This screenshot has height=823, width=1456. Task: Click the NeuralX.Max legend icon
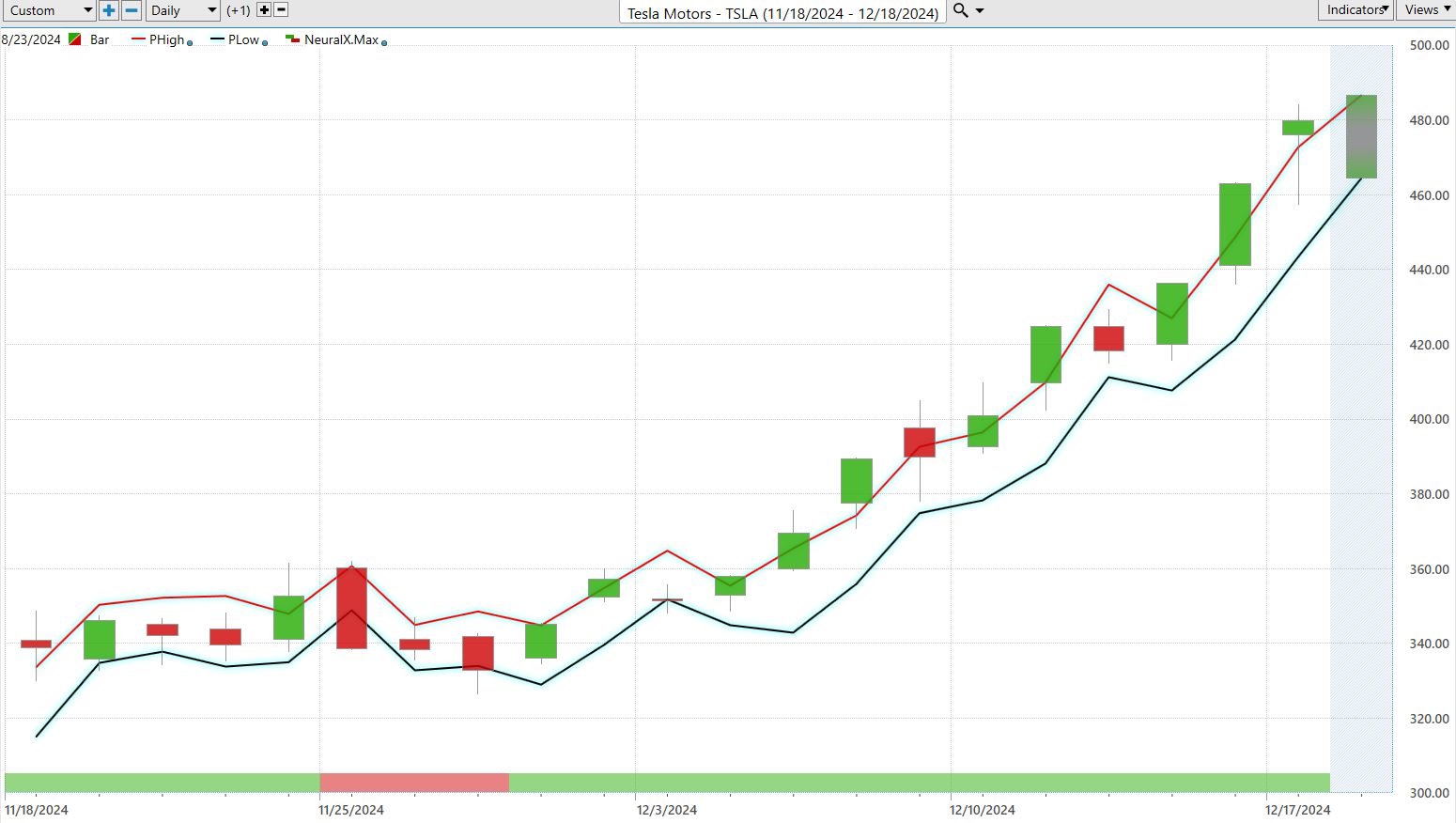coord(292,39)
